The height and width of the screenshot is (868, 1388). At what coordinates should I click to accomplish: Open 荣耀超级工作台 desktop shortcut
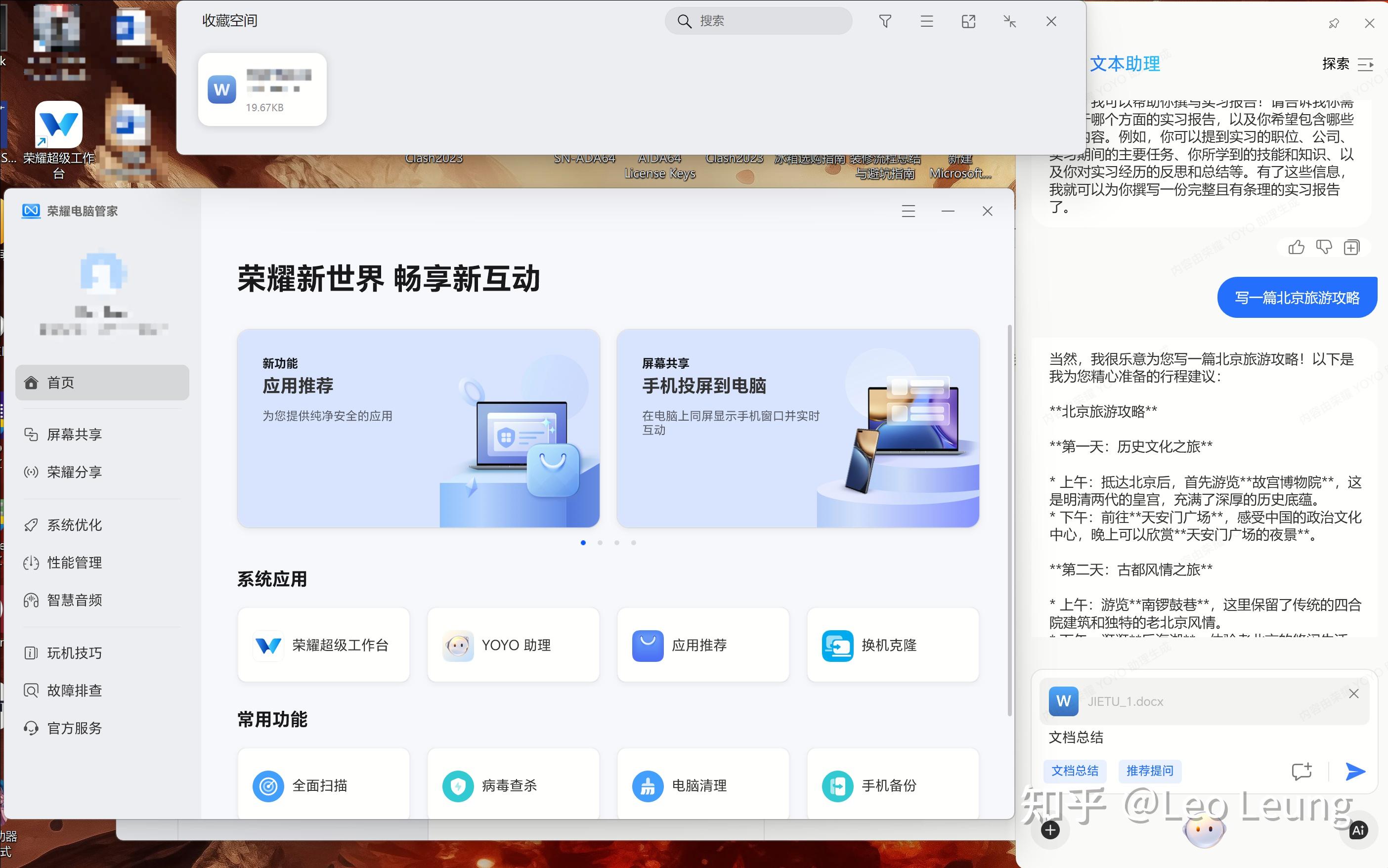pos(58,141)
